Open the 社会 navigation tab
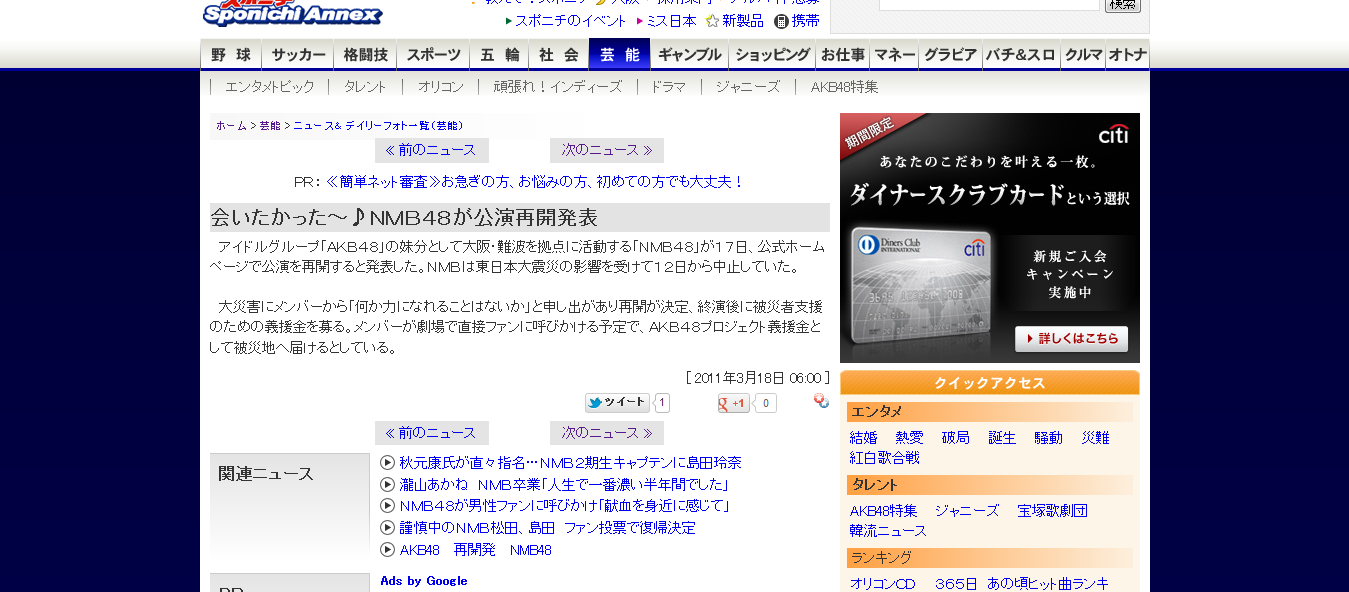 coord(558,55)
